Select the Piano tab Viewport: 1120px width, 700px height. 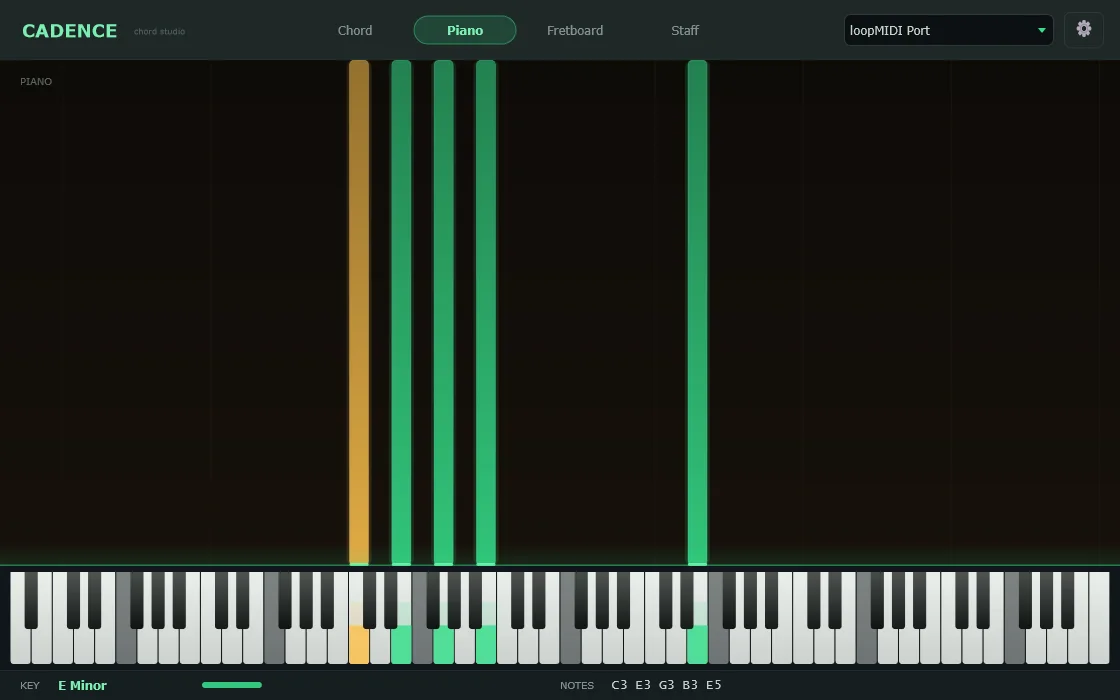point(465,30)
